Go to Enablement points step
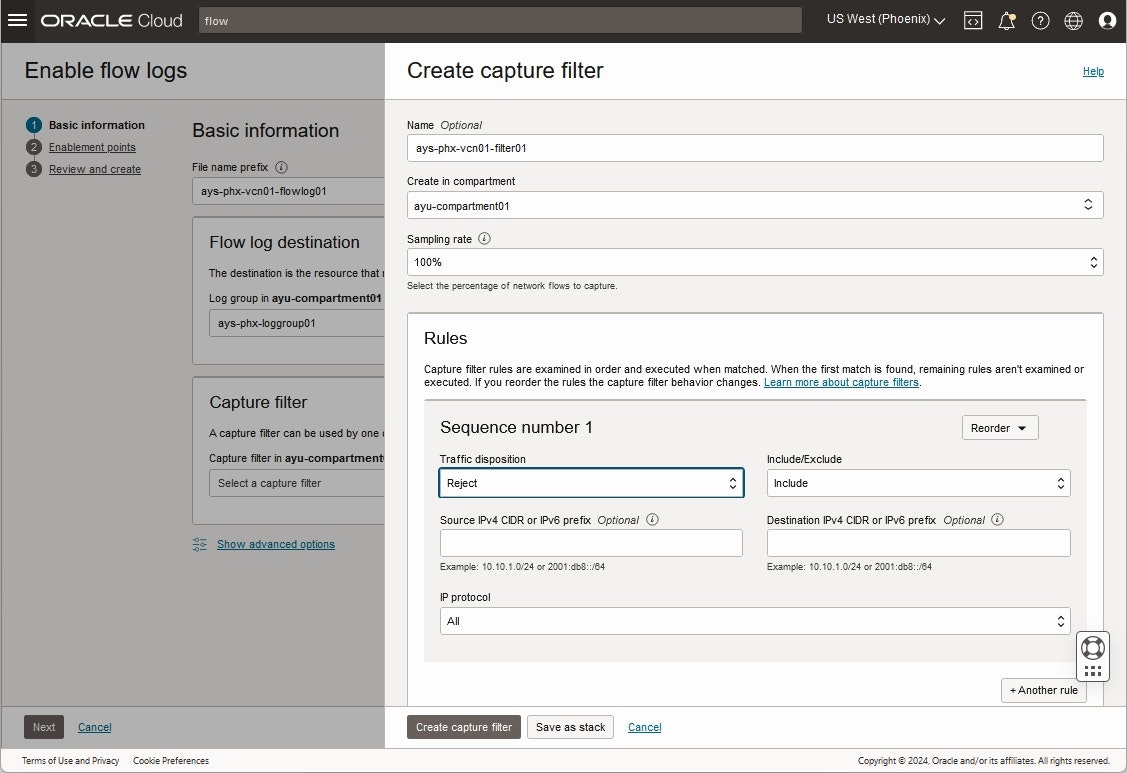The width and height of the screenshot is (1127, 773). click(92, 147)
